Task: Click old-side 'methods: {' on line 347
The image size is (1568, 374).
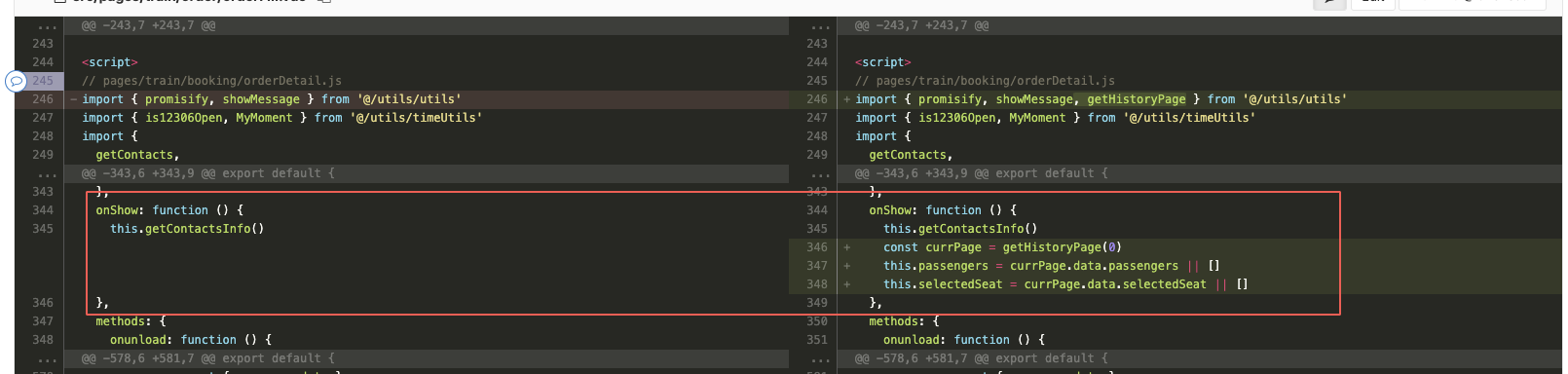Action: click(x=131, y=321)
